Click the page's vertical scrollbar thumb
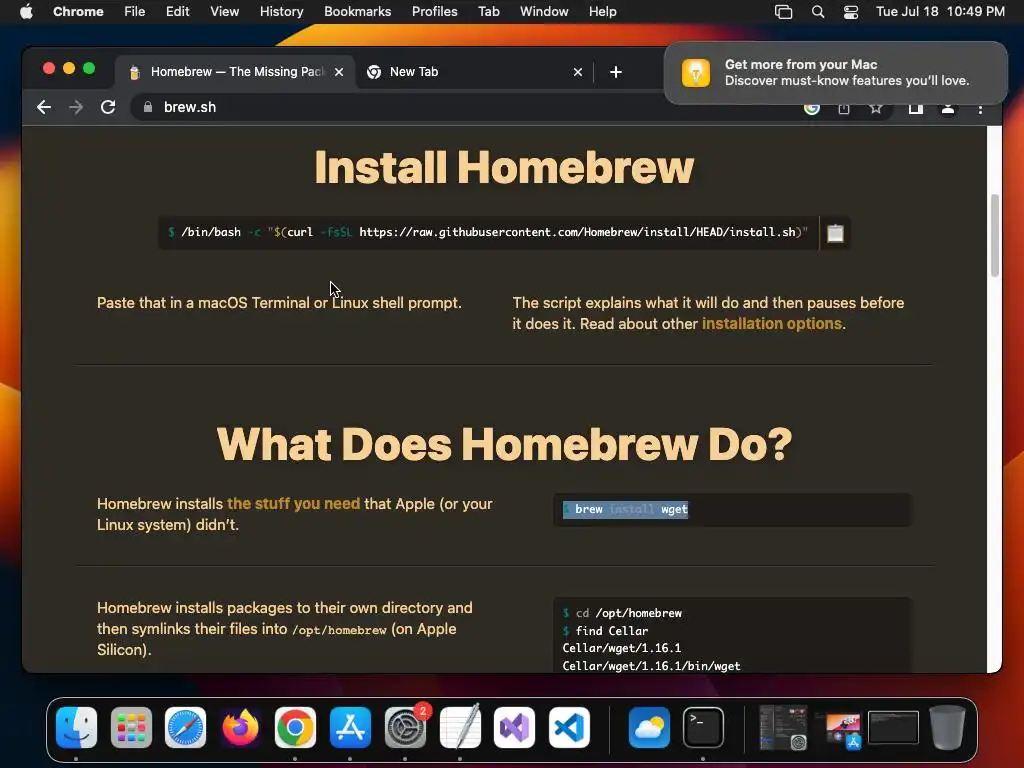 point(995,235)
